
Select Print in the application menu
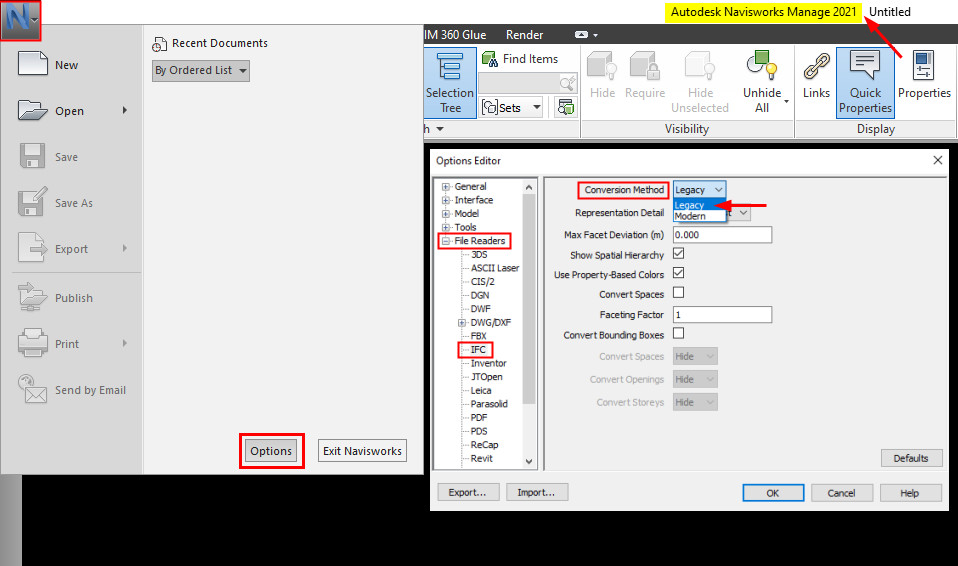(71, 344)
